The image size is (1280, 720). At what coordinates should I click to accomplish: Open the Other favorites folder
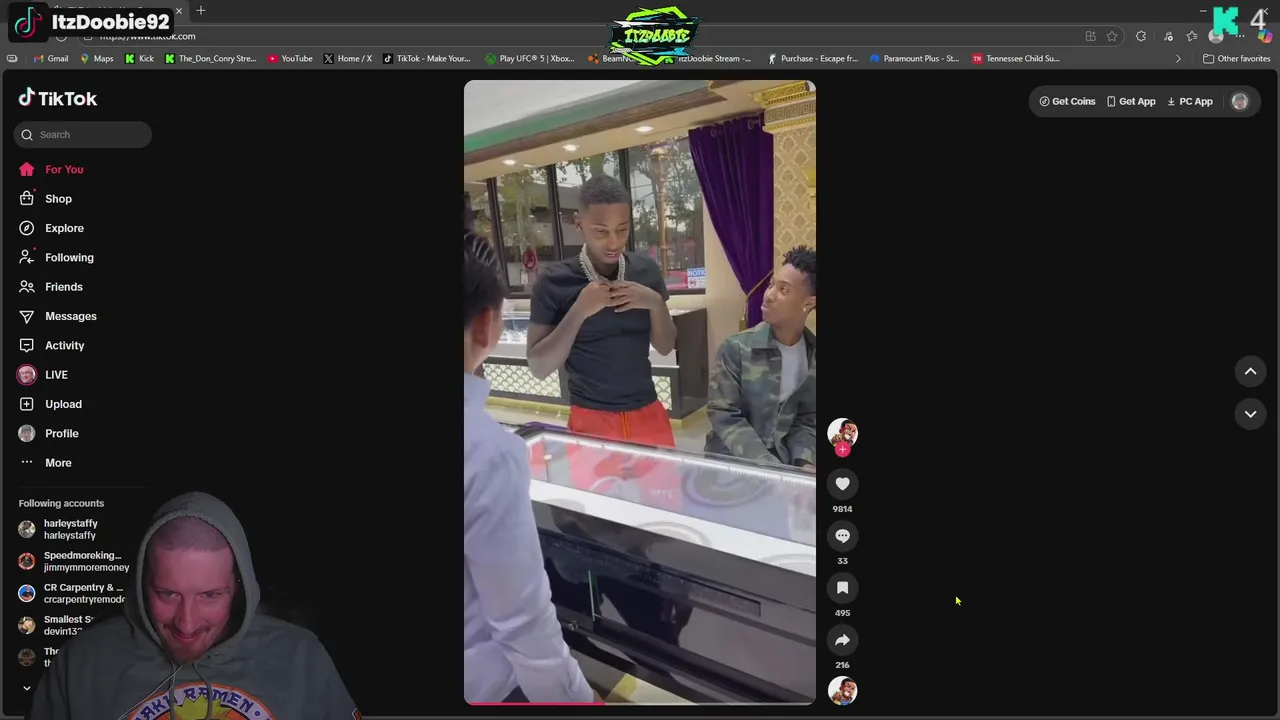click(x=1236, y=59)
